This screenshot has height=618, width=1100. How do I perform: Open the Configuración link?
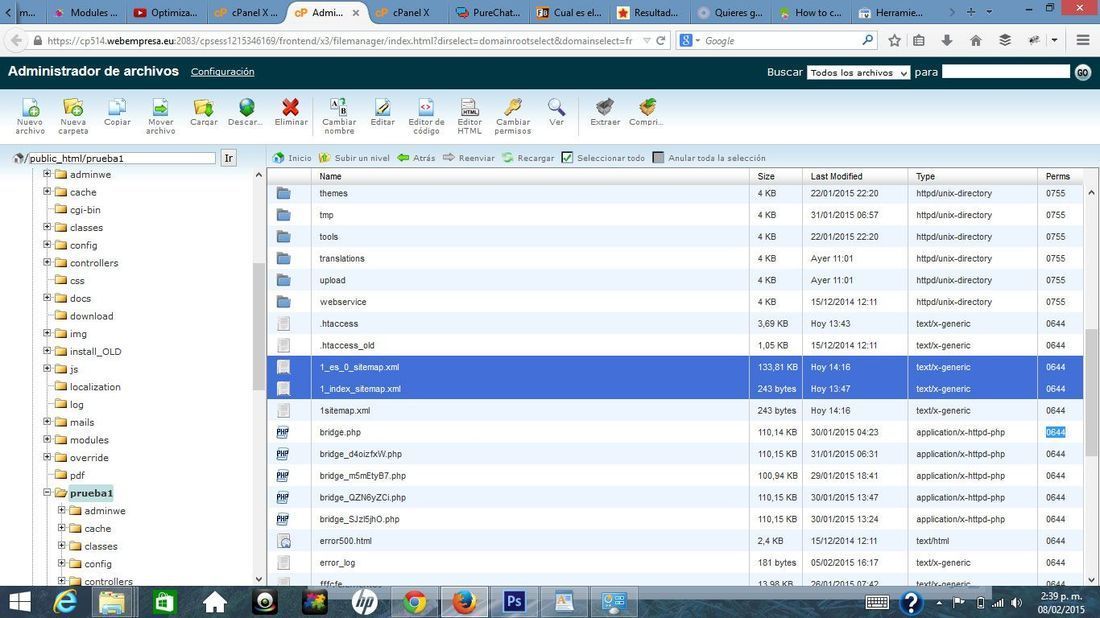pos(222,72)
